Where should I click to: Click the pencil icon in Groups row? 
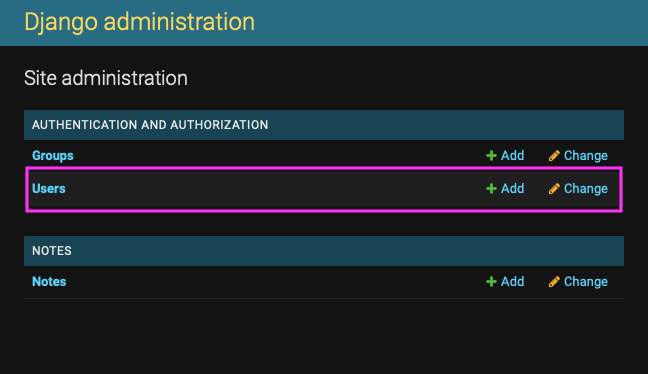click(x=554, y=156)
